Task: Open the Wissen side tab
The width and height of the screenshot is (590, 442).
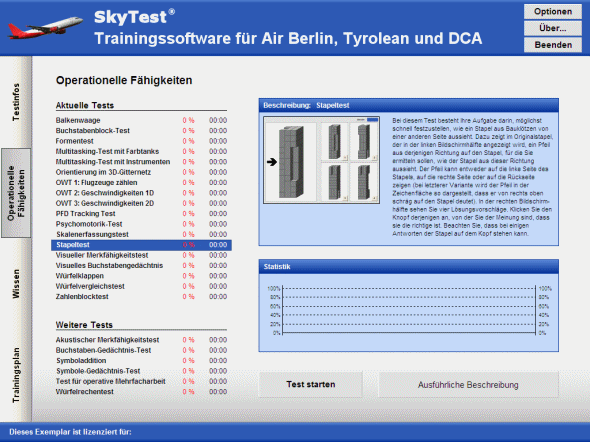Action: point(16,284)
